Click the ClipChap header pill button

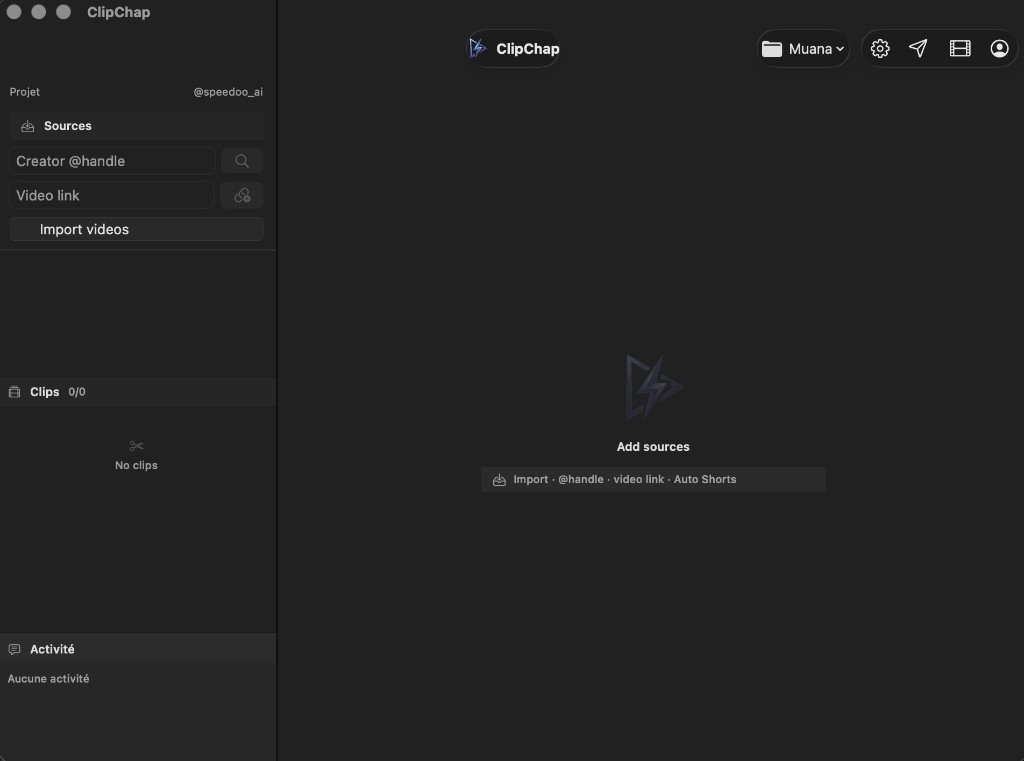click(x=513, y=48)
